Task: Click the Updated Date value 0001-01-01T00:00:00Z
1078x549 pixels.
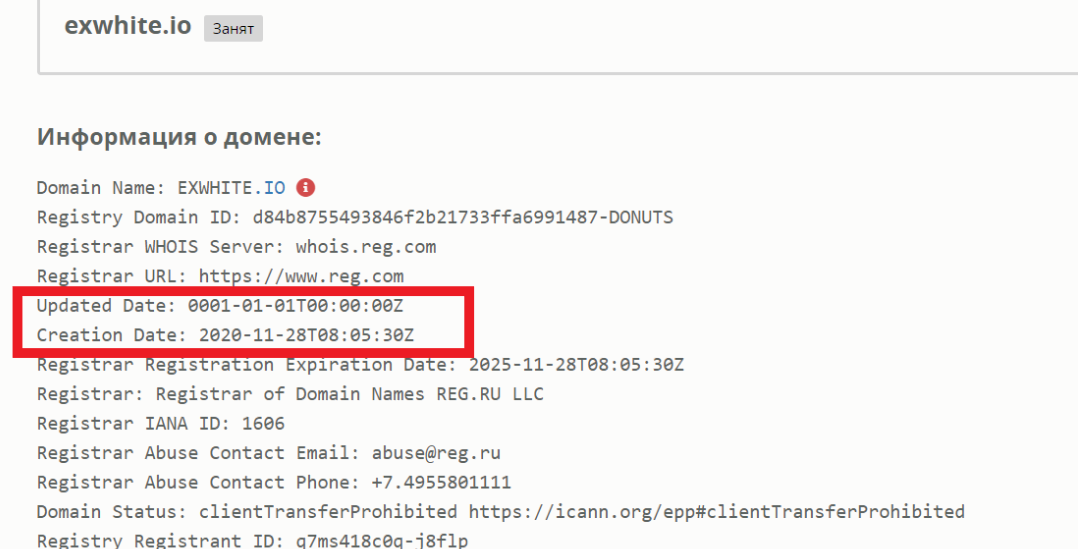Action: click(295, 305)
